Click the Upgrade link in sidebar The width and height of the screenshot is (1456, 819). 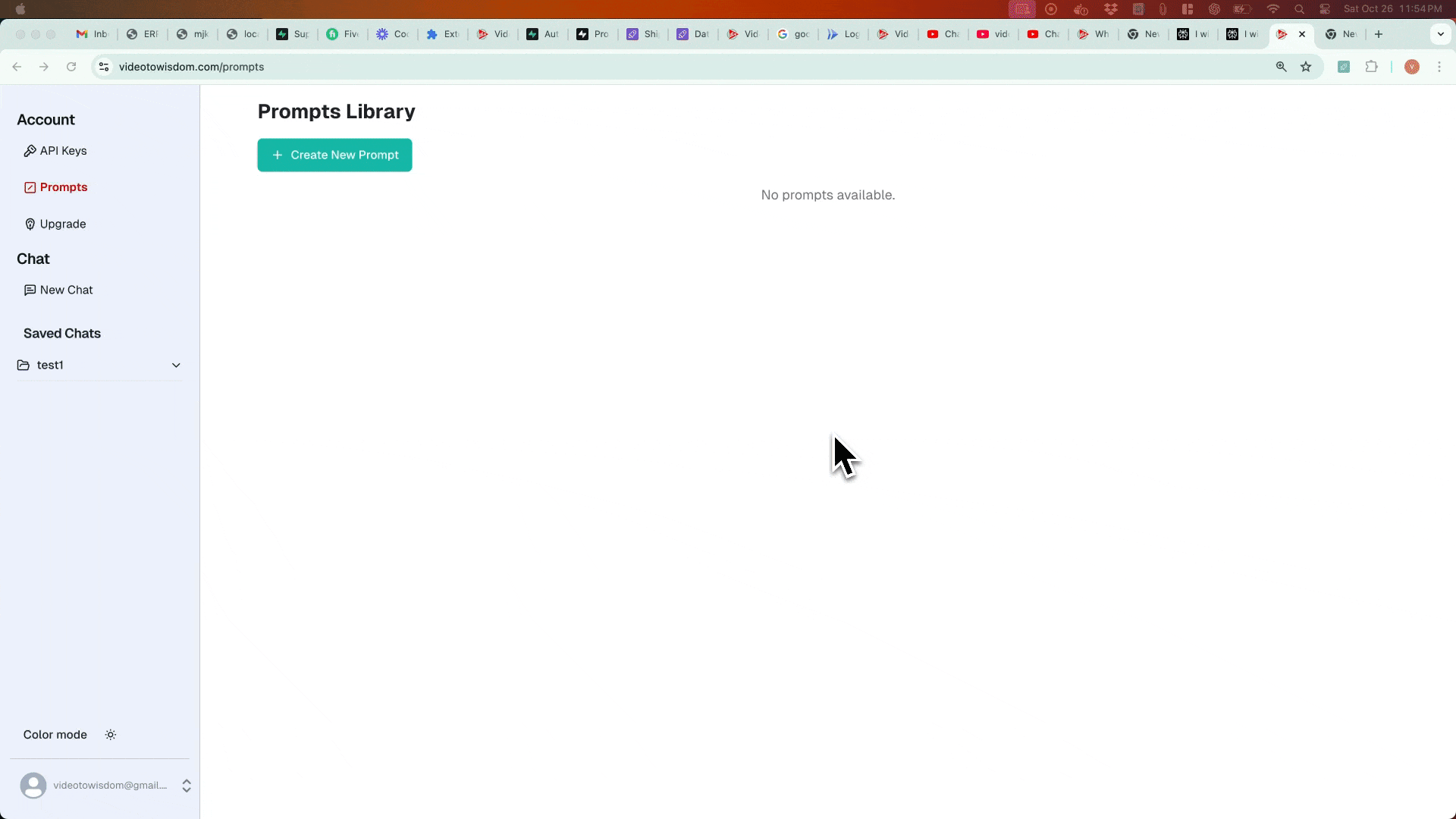(x=62, y=224)
